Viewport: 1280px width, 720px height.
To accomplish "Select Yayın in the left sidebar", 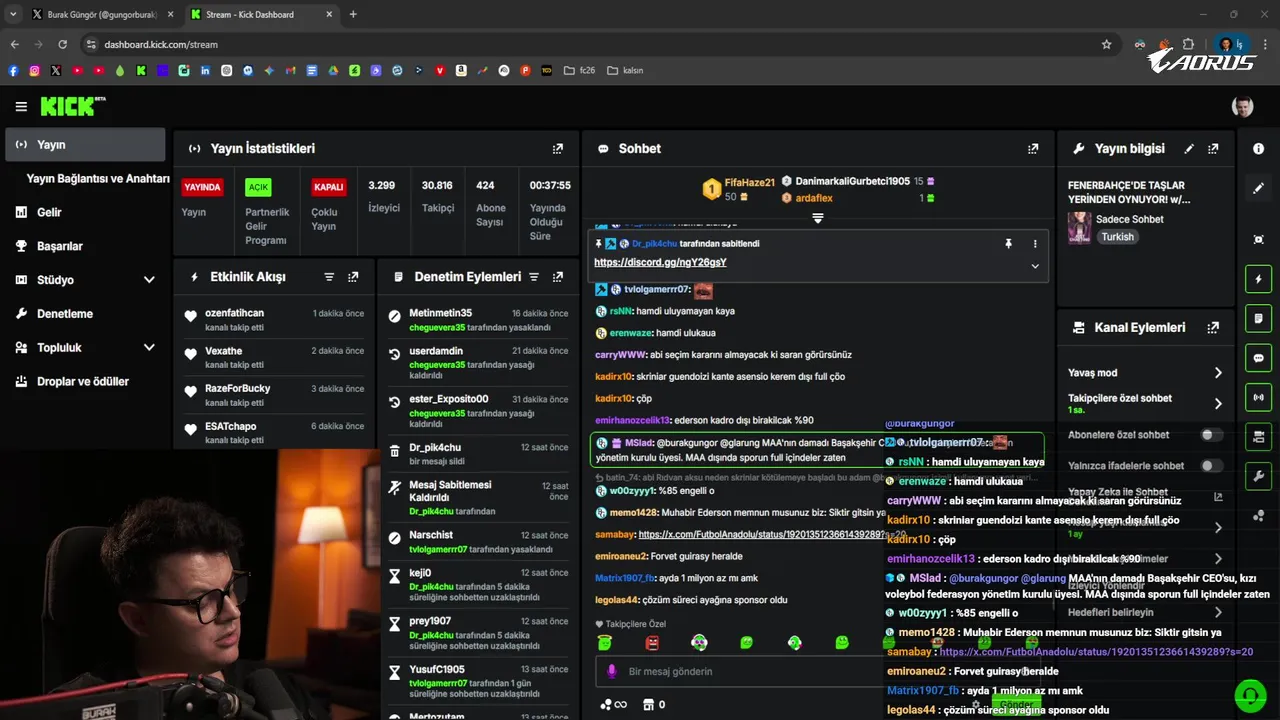I will [85, 145].
